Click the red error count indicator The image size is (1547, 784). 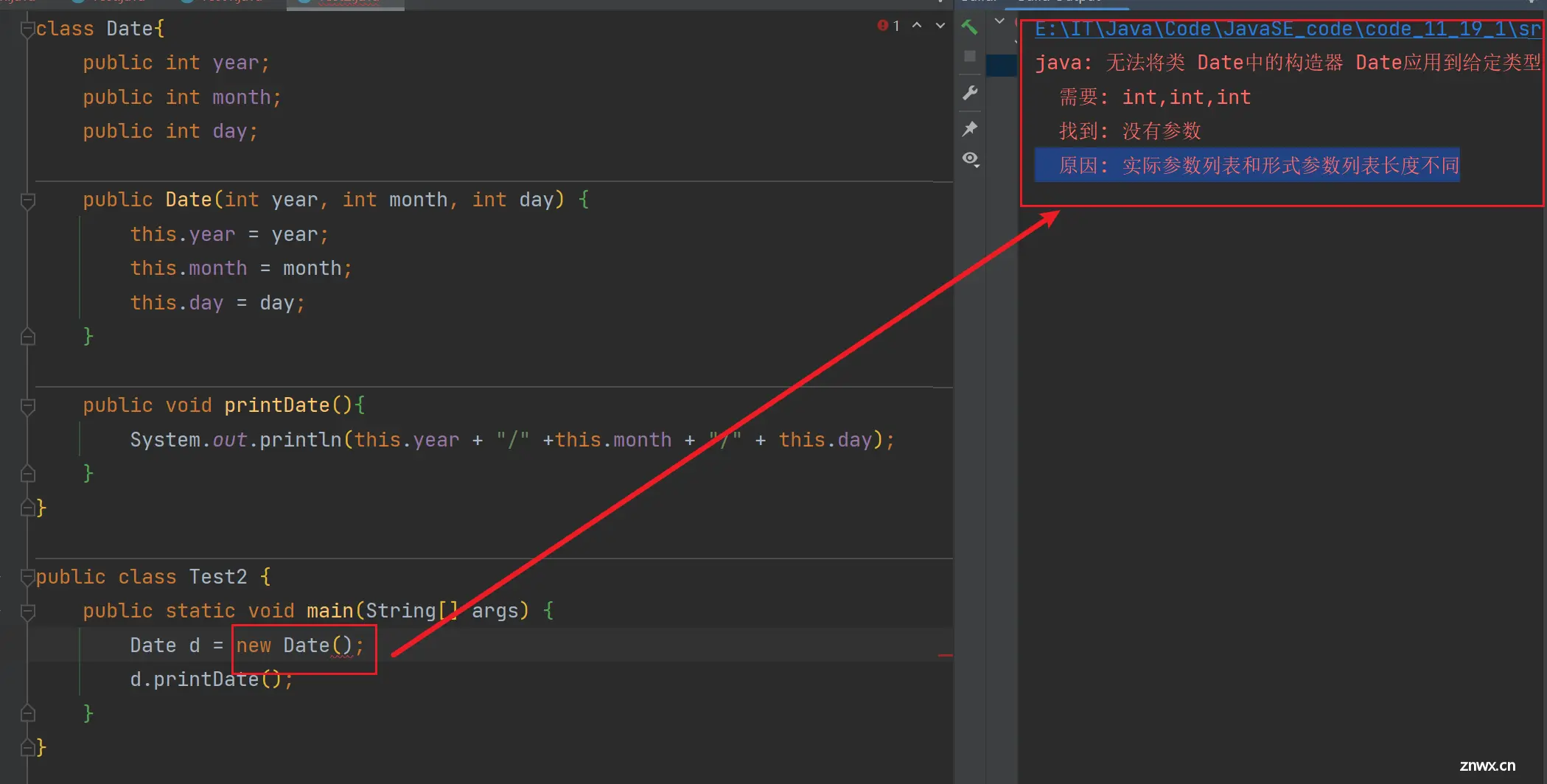tap(888, 26)
